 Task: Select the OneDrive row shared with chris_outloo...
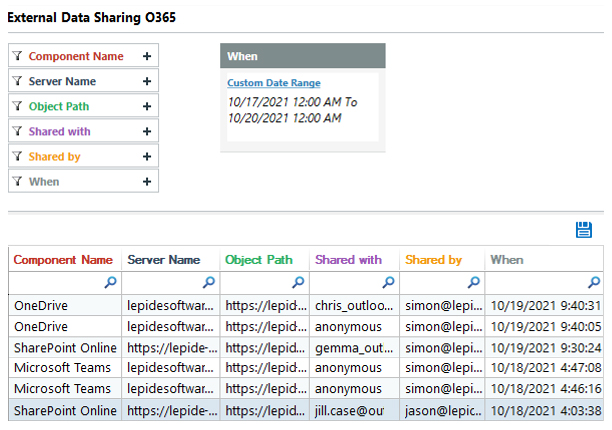(x=306, y=306)
